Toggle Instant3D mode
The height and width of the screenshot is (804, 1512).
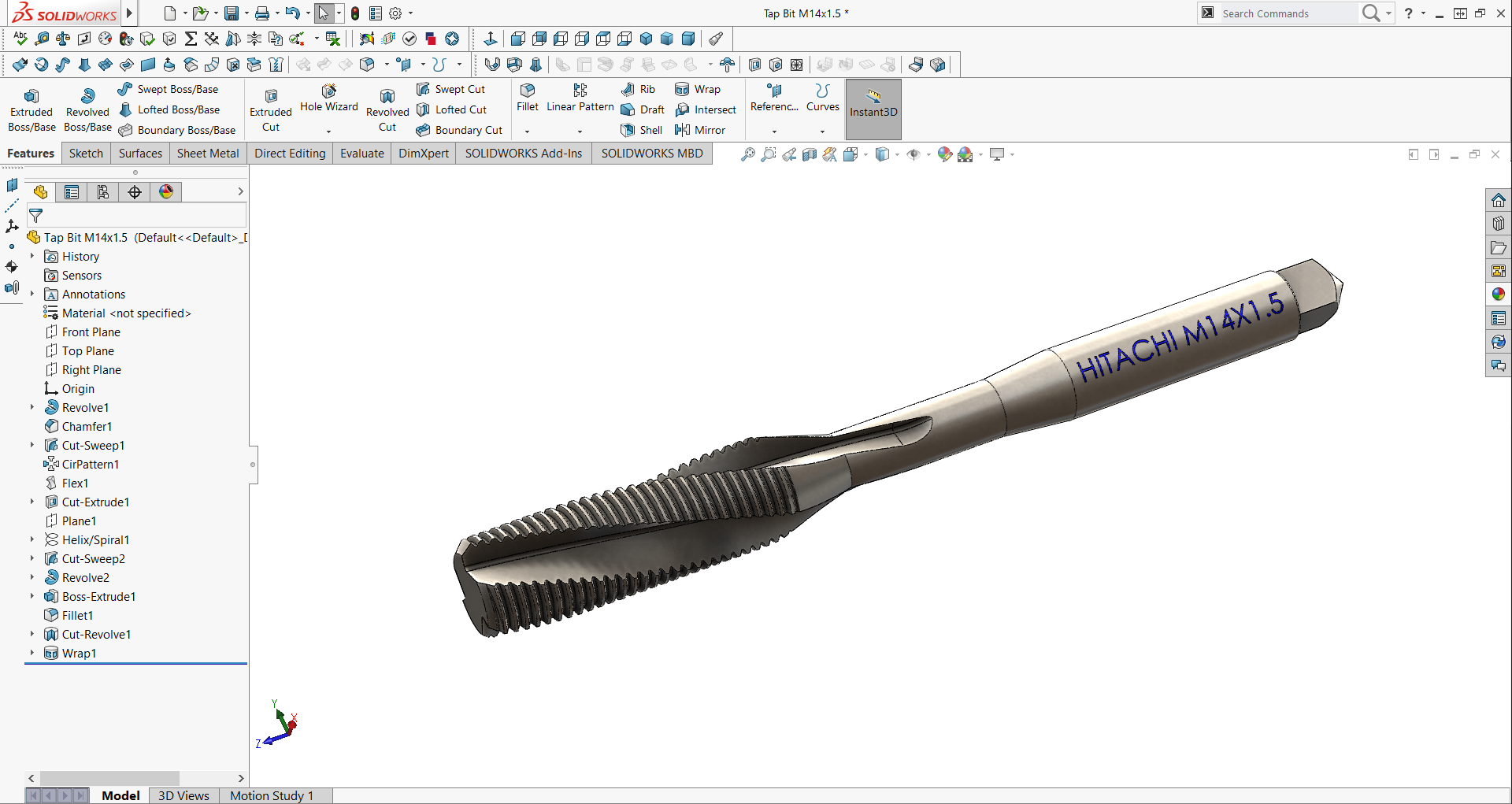pyautogui.click(x=873, y=109)
